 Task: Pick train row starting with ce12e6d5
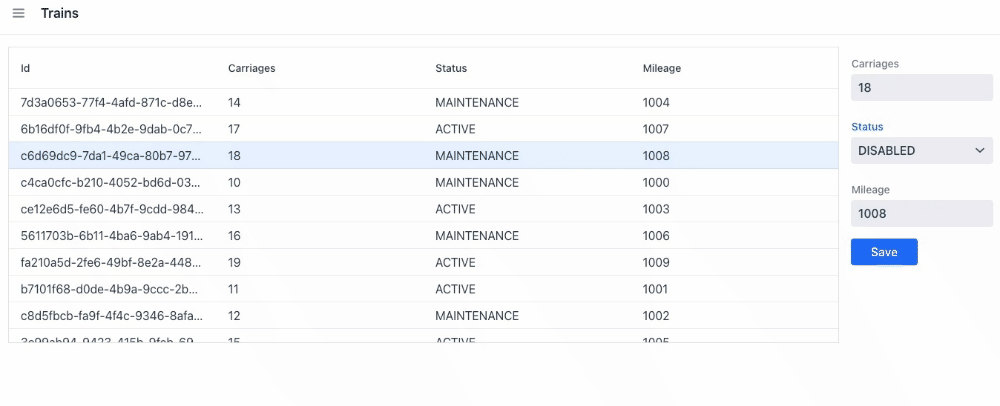[111, 210]
